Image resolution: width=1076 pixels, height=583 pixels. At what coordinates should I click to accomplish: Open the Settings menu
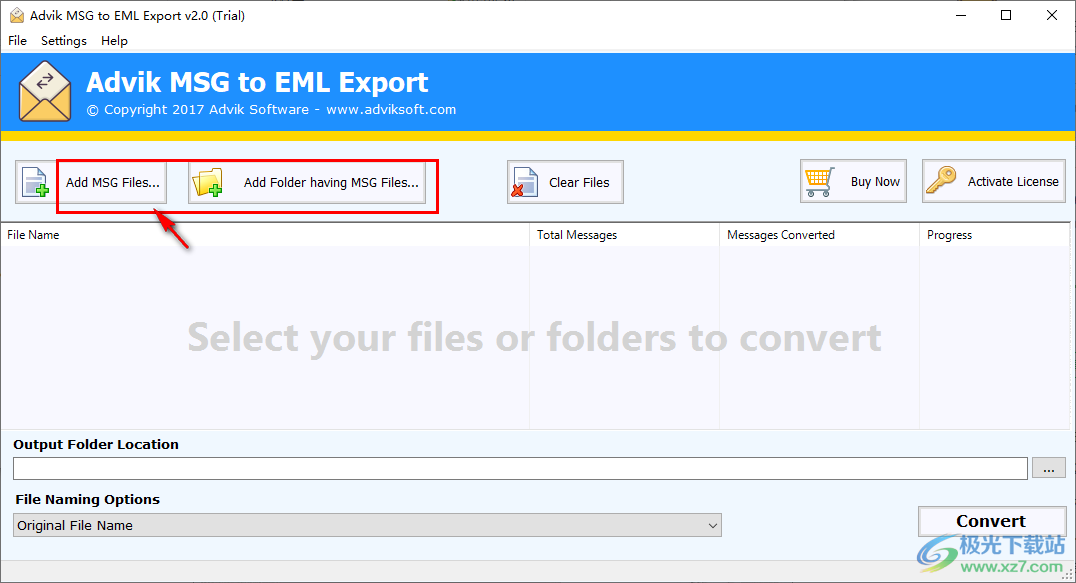(x=64, y=40)
